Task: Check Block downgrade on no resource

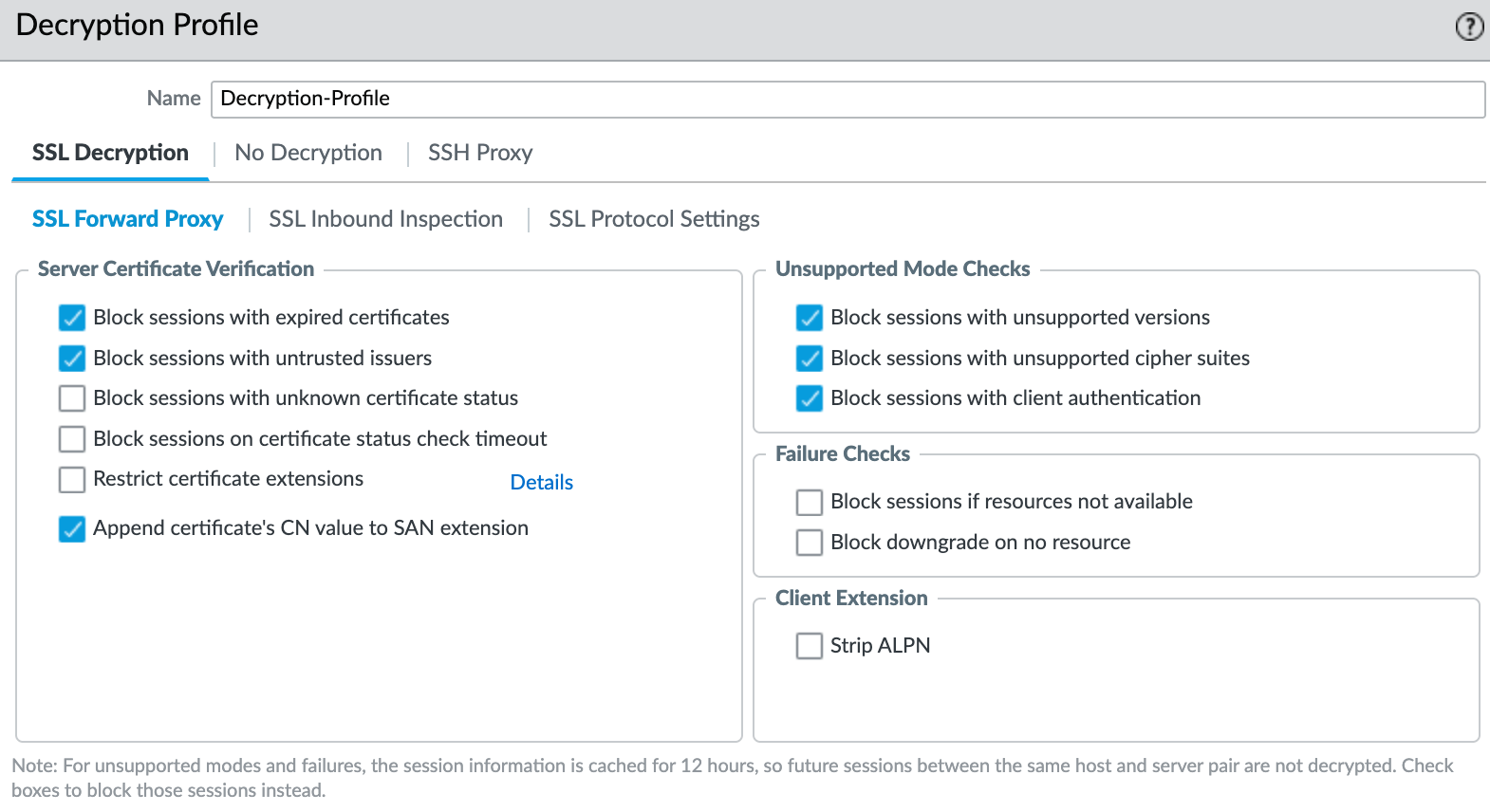Action: coord(810,543)
